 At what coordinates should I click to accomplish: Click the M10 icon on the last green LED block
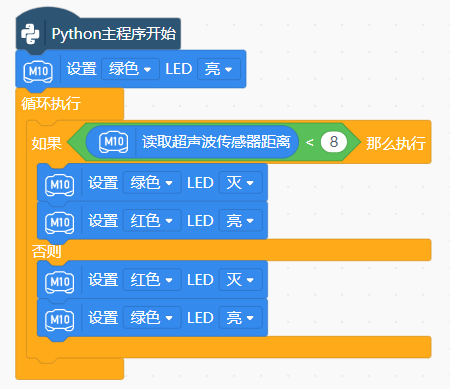coord(60,320)
